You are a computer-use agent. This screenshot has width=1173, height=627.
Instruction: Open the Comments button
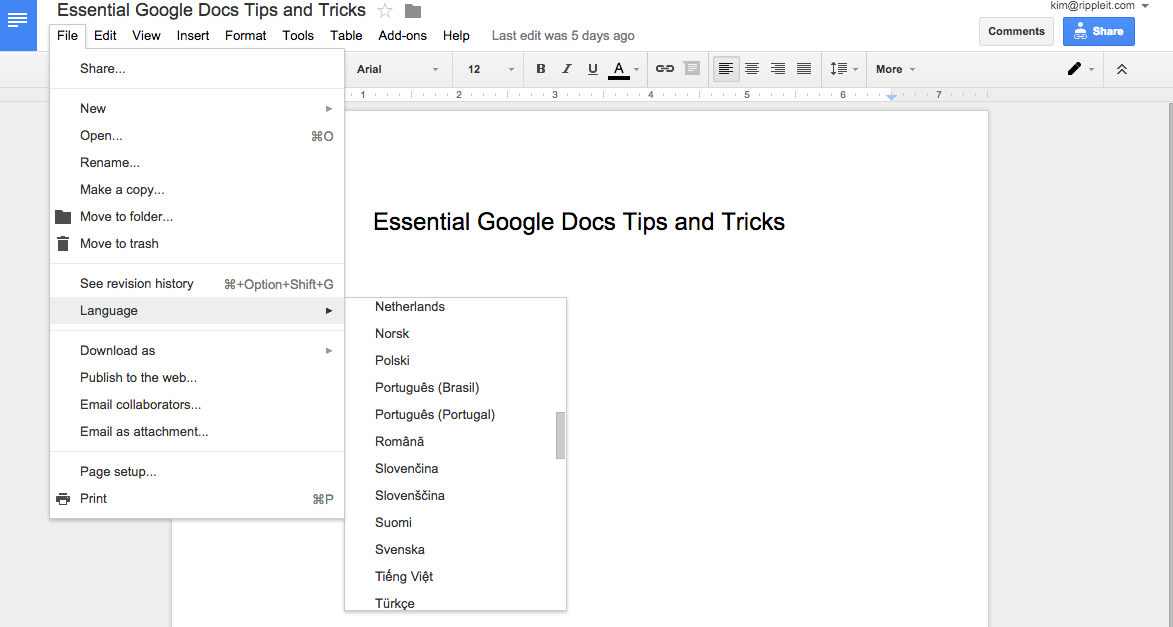[x=1016, y=31]
